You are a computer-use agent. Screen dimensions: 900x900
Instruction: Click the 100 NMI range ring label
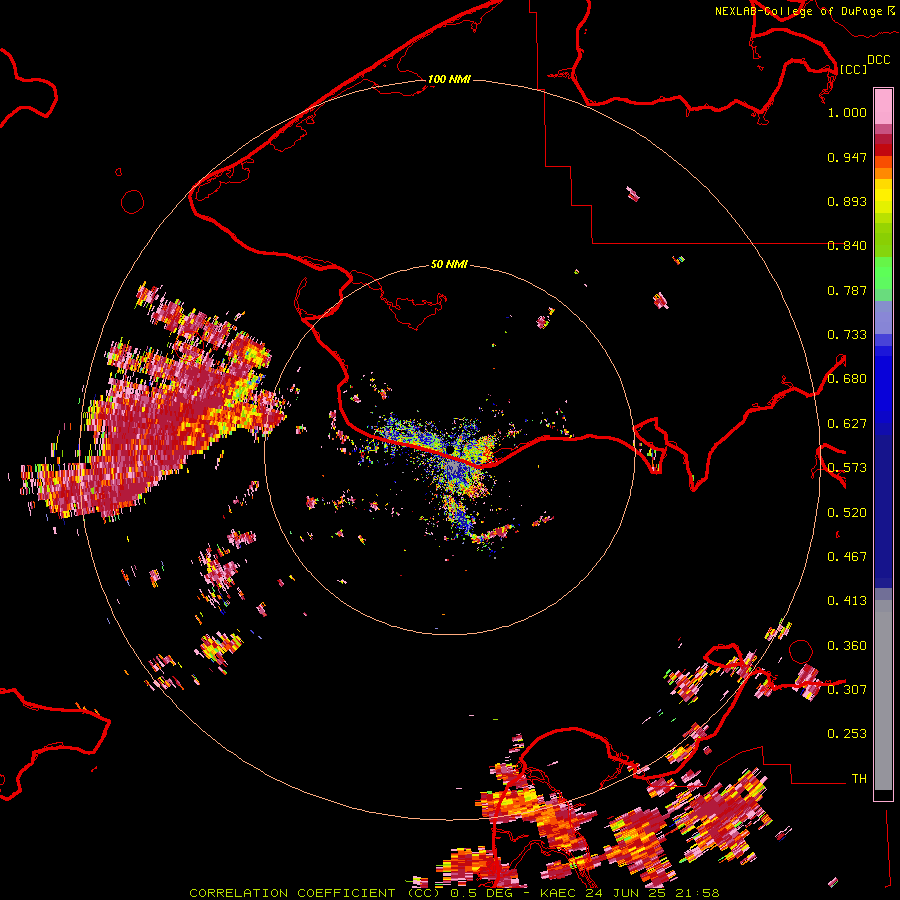(449, 79)
